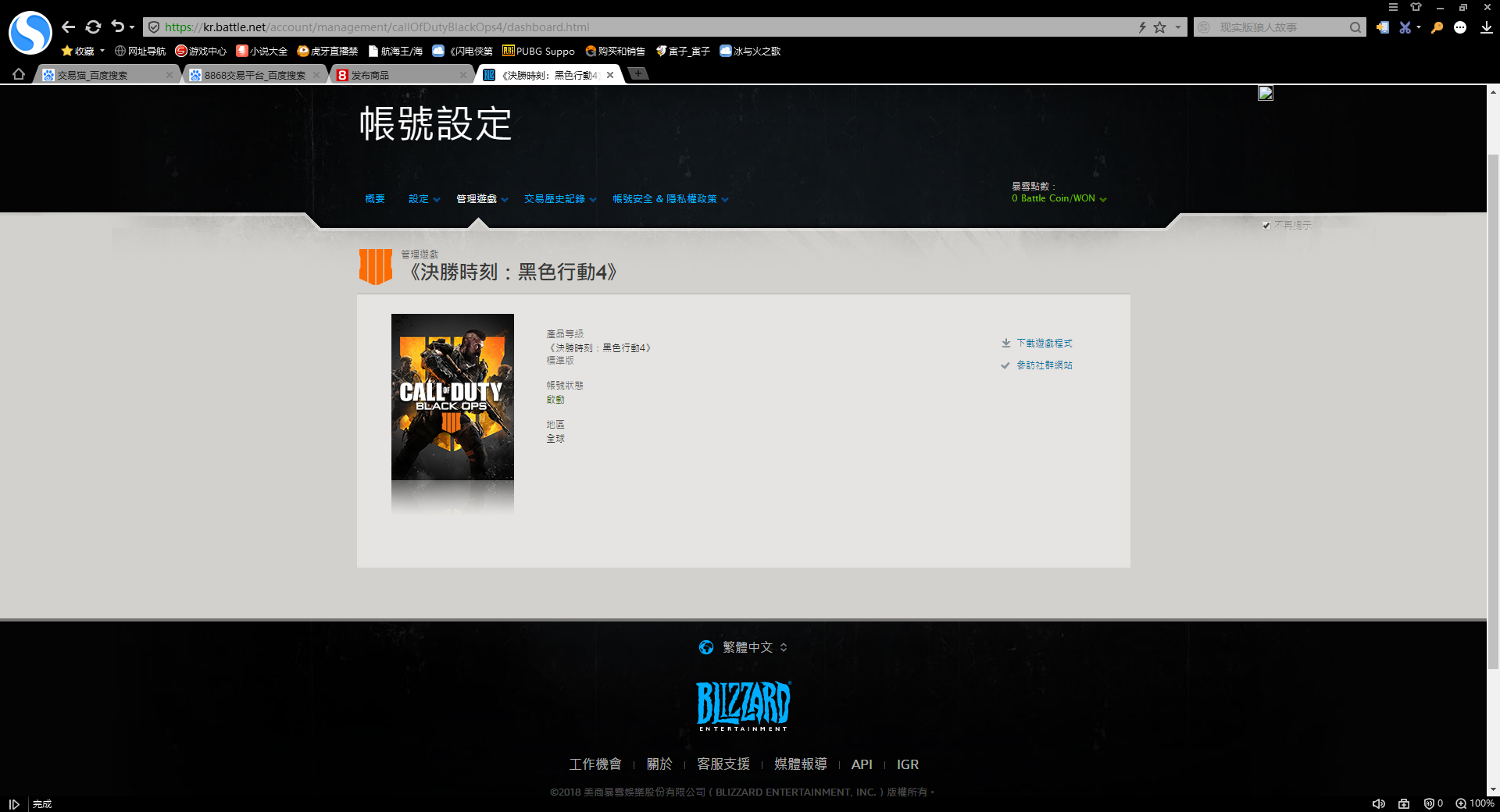The width and height of the screenshot is (1500, 812).
Task: Go back to the previous page
Action: point(69,27)
